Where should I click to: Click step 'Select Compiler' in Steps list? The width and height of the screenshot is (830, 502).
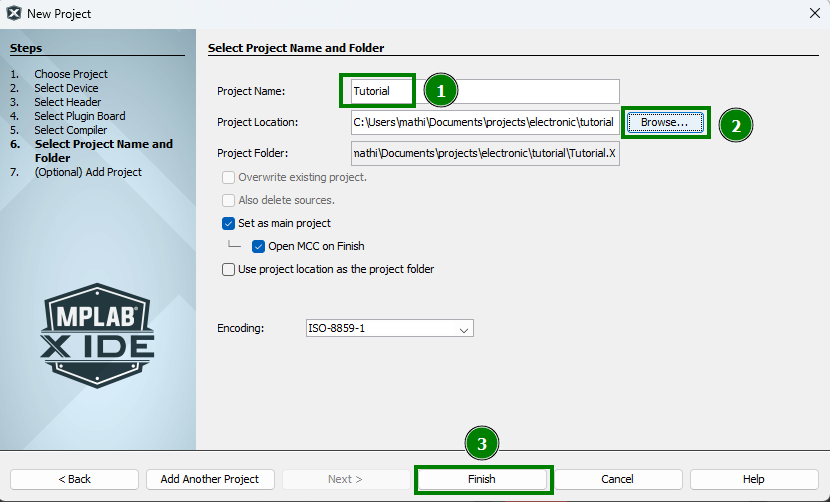pos(70,130)
